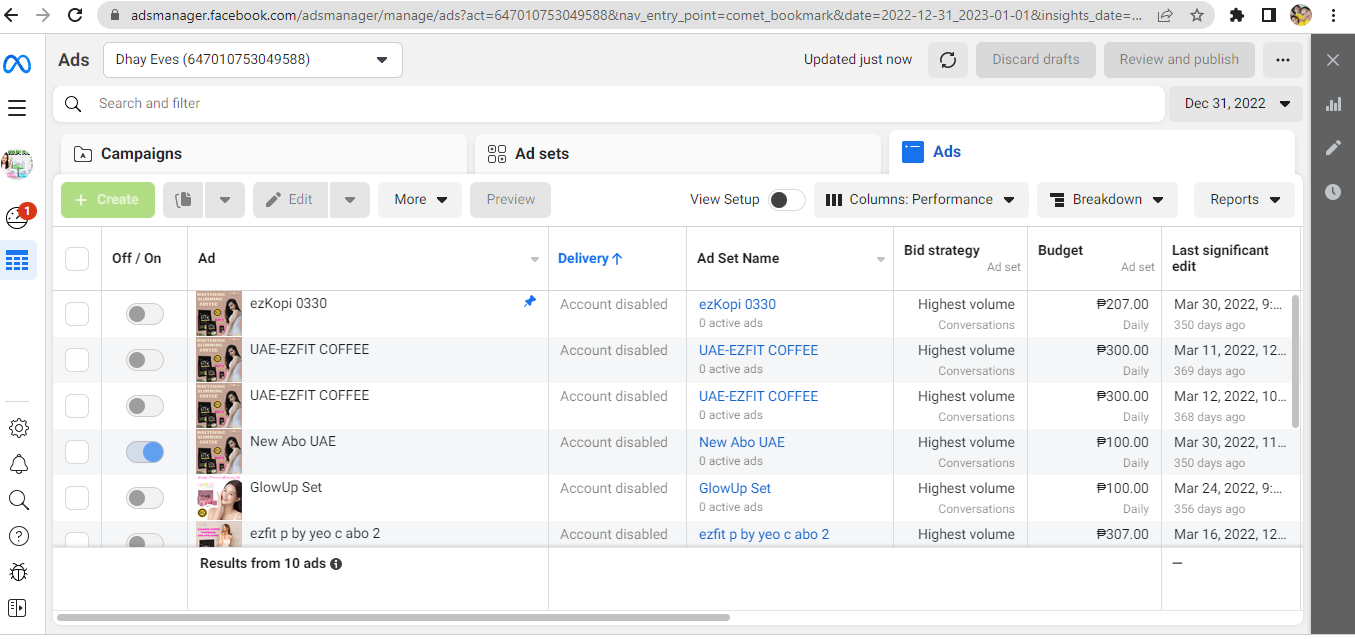This screenshot has width=1355, height=639.
Task: Click the green Create button
Action: click(x=108, y=200)
